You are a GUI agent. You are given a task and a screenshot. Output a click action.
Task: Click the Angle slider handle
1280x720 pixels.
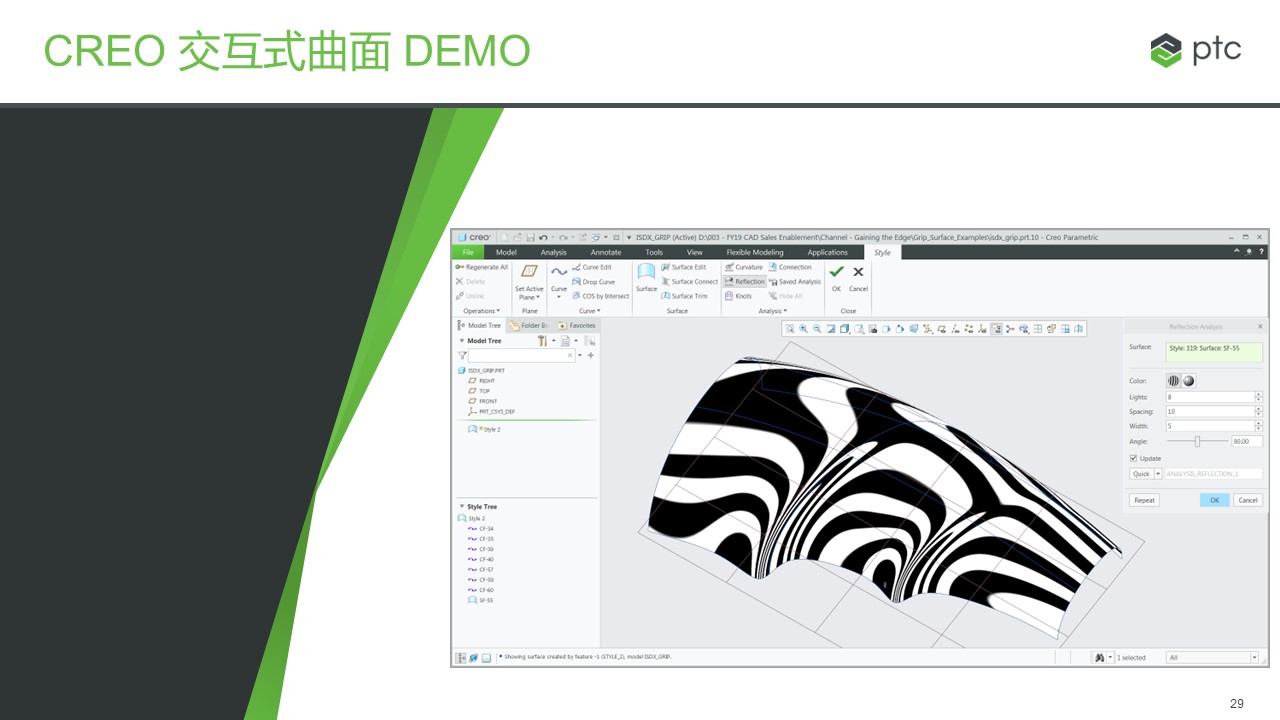(x=1197, y=441)
